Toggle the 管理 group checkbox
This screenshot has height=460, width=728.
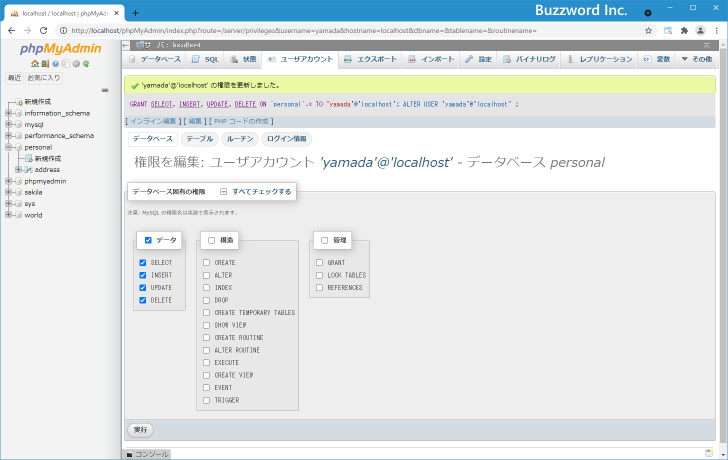point(325,240)
